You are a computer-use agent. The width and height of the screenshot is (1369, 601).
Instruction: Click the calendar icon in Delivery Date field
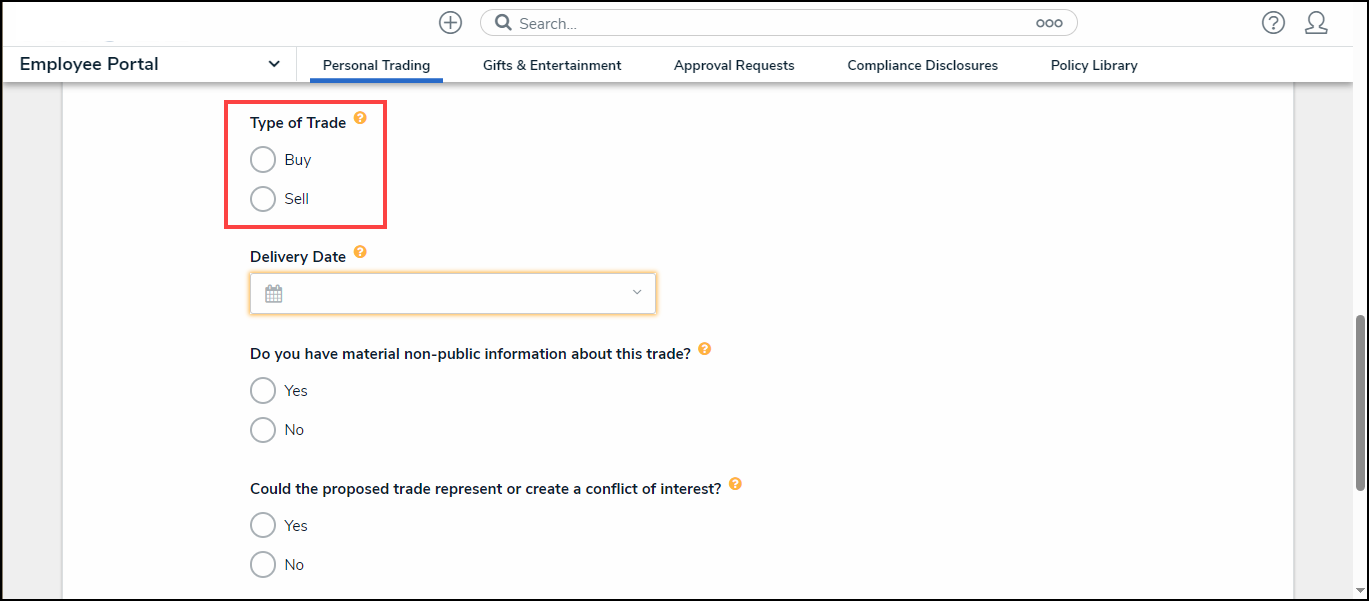tap(272, 292)
